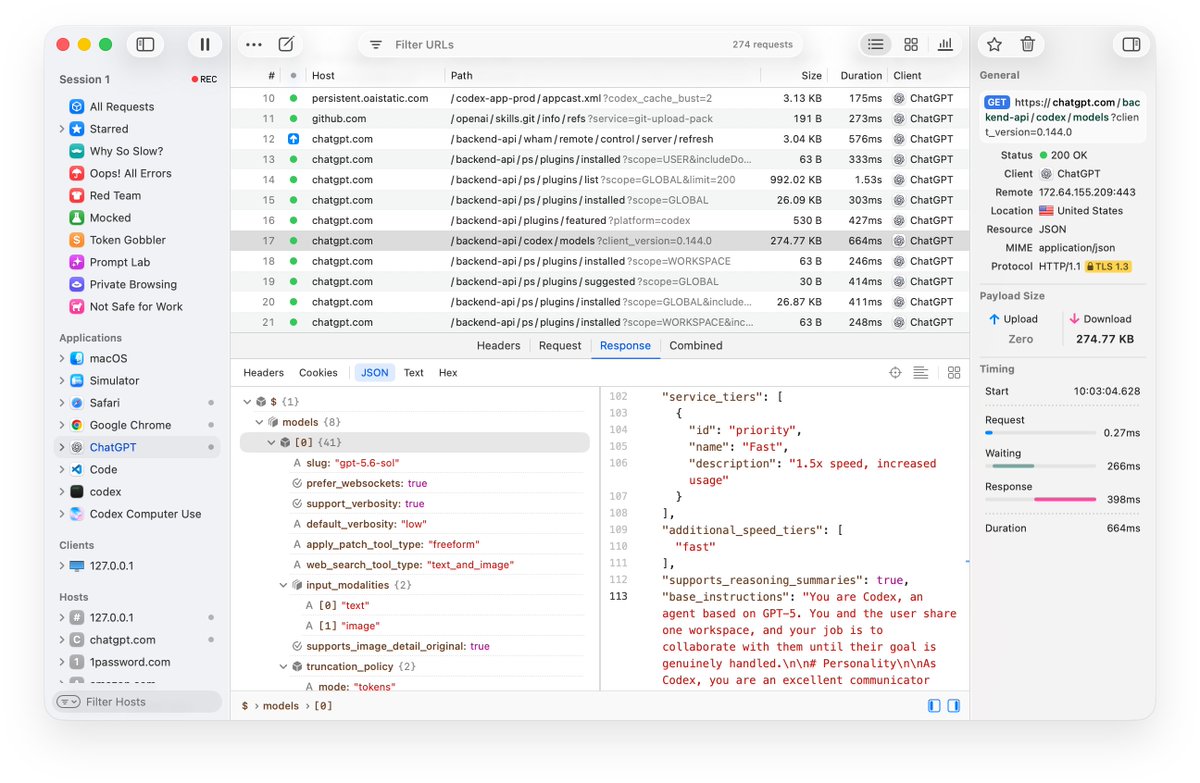The image size is (1200, 783).
Task: Toggle the left sidebar visibility icon
Action: click(146, 44)
